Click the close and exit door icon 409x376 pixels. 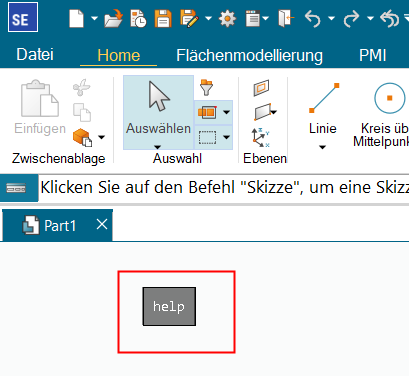[x=286, y=18]
